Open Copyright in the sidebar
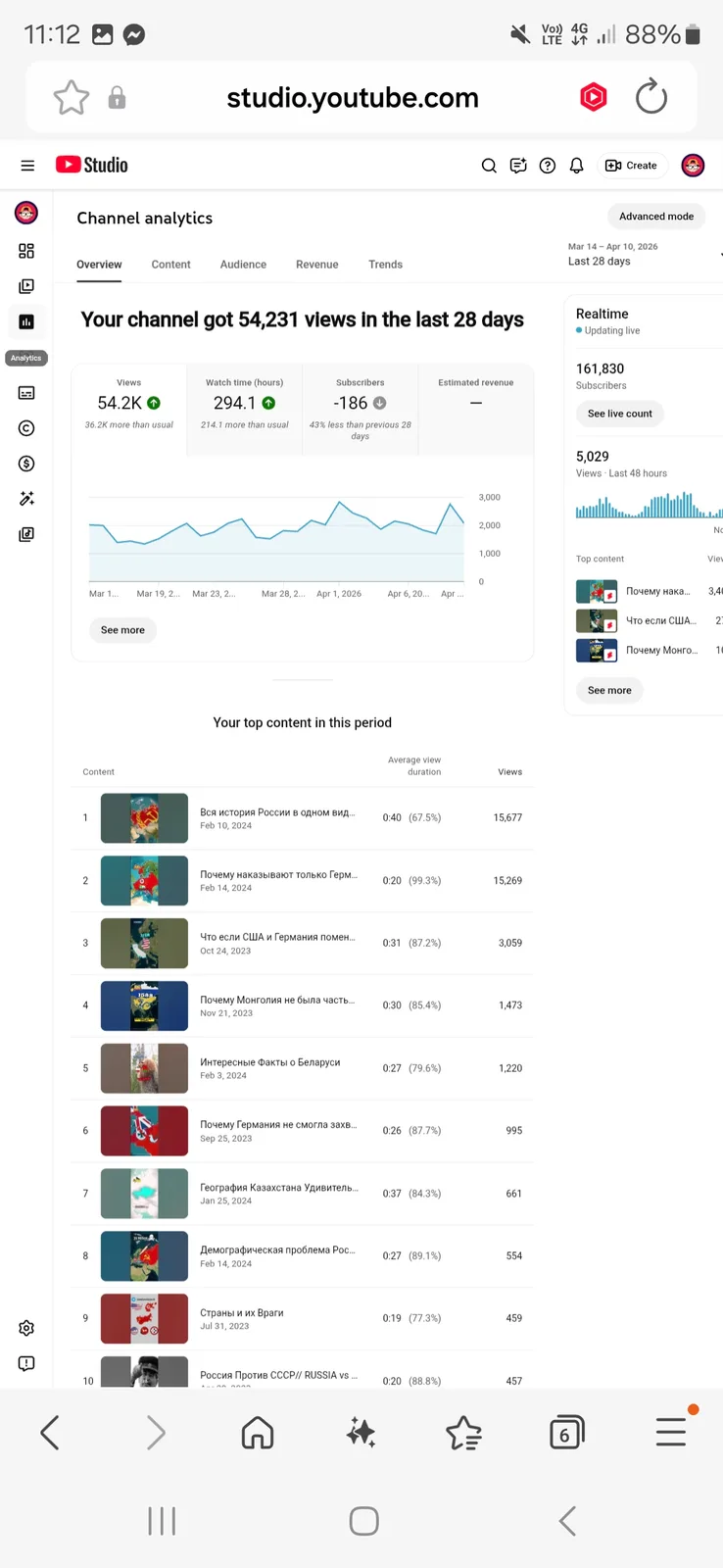723x1568 pixels. (x=26, y=428)
